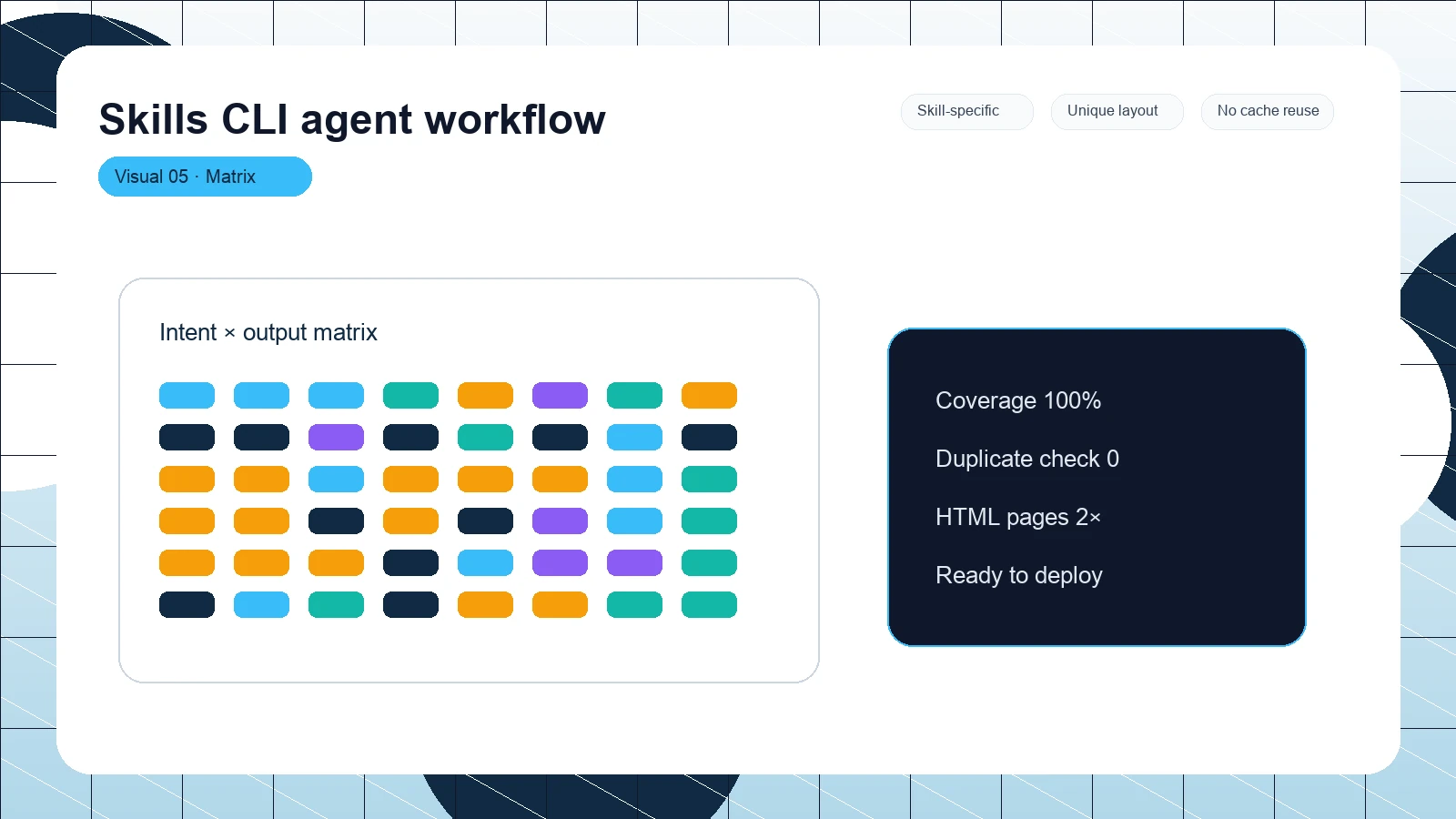Click the 'Duplicate check 0' line
This screenshot has width=1456, height=819.
click(x=1027, y=459)
